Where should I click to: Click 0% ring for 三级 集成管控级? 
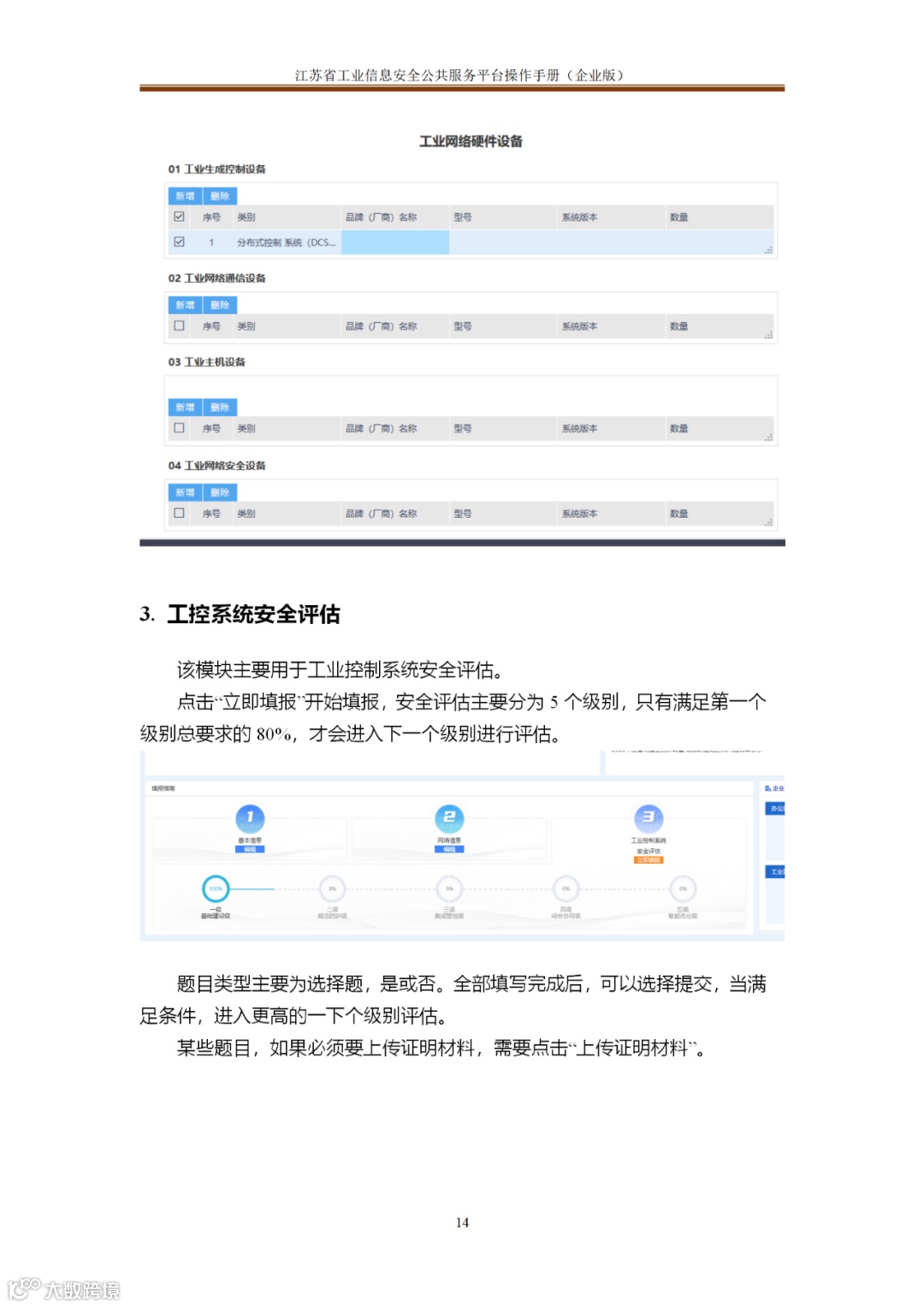tap(449, 888)
